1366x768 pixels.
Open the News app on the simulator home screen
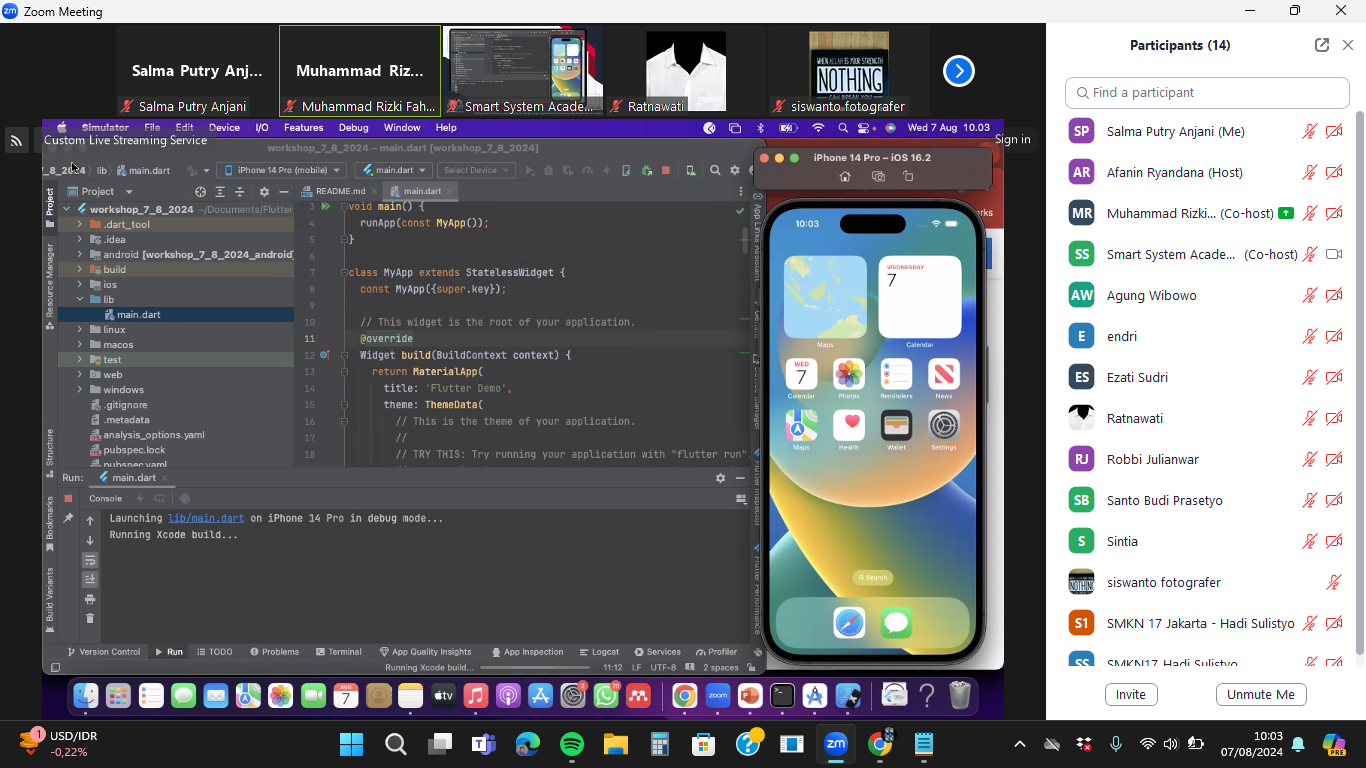[944, 375]
